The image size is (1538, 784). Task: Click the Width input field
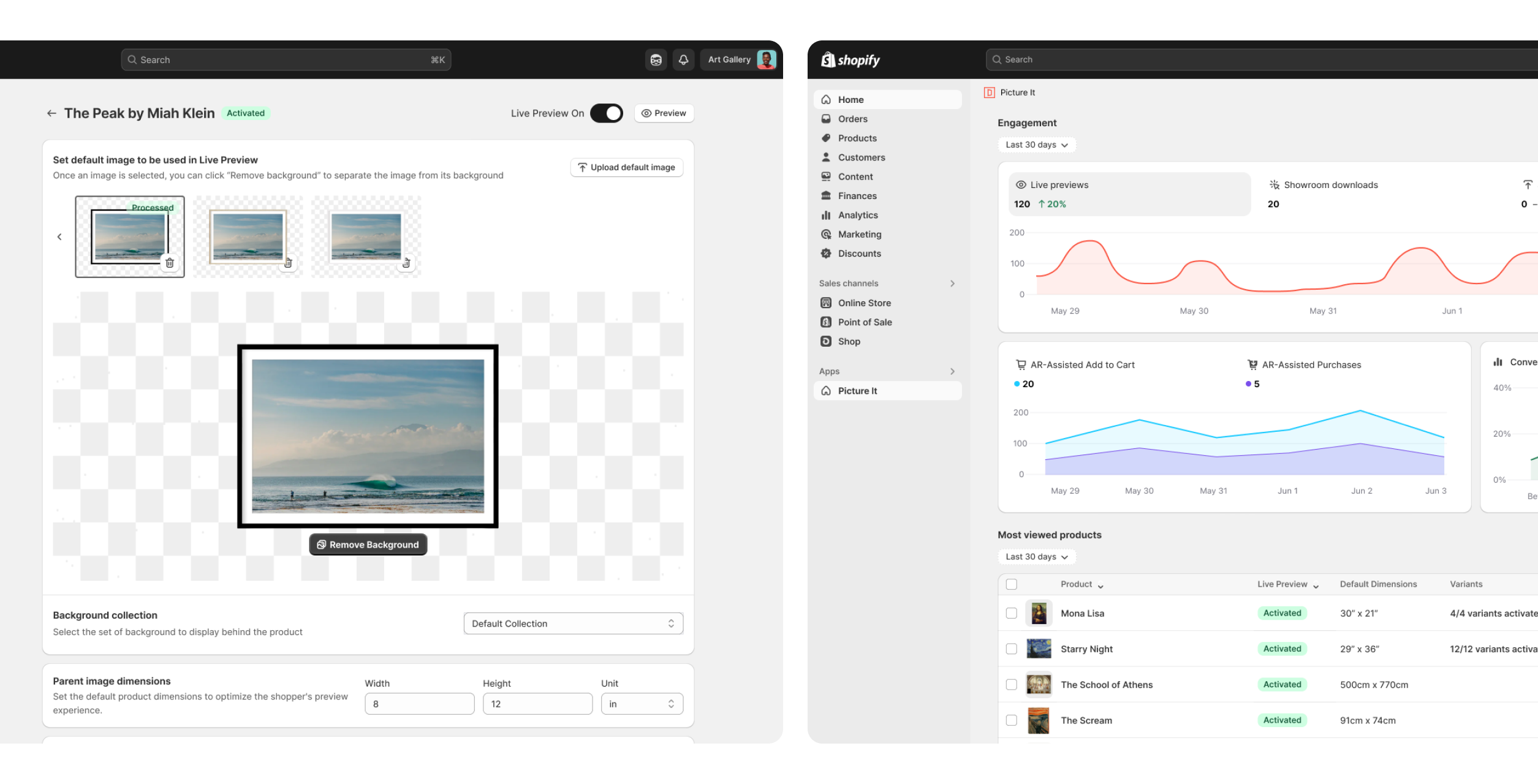coord(419,704)
